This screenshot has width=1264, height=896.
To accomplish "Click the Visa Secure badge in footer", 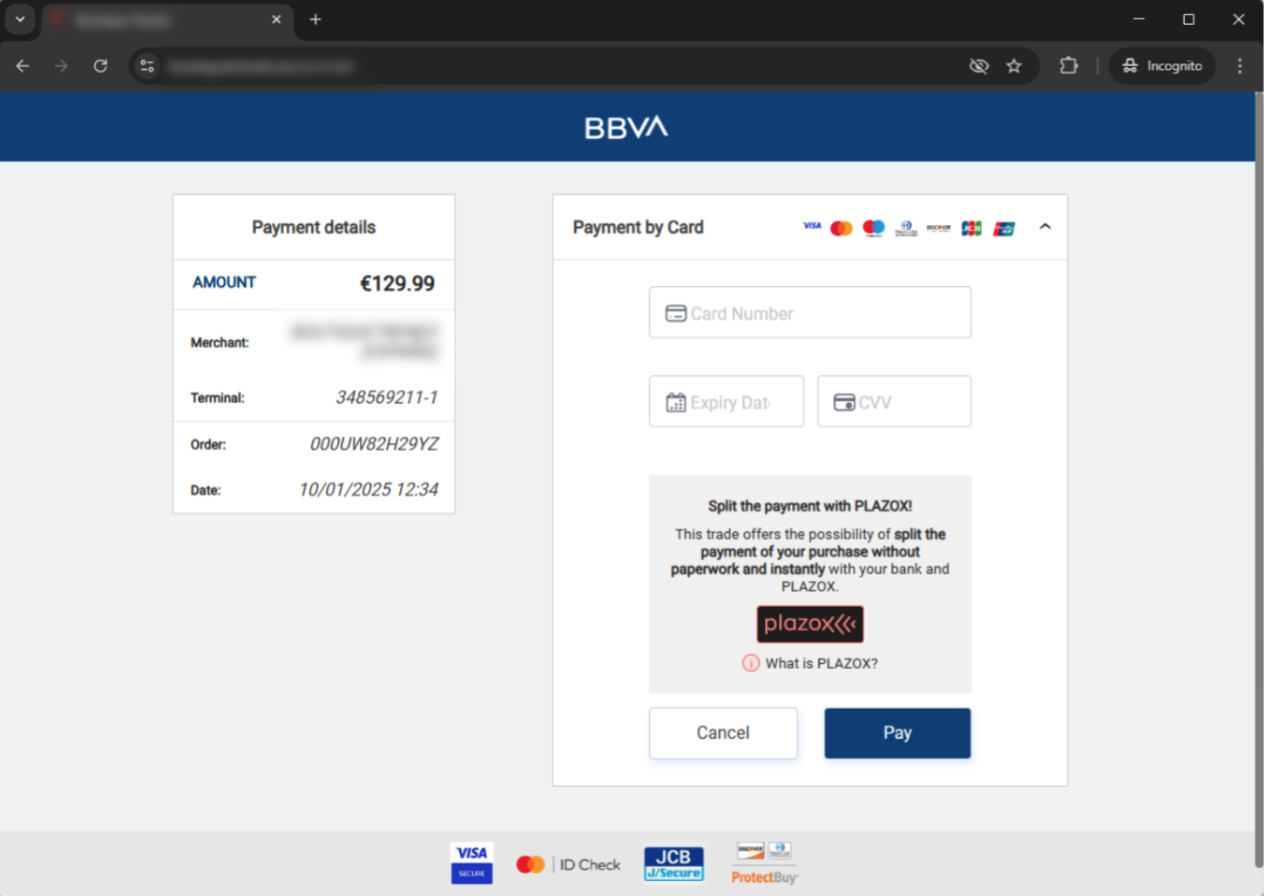I will click(471, 863).
